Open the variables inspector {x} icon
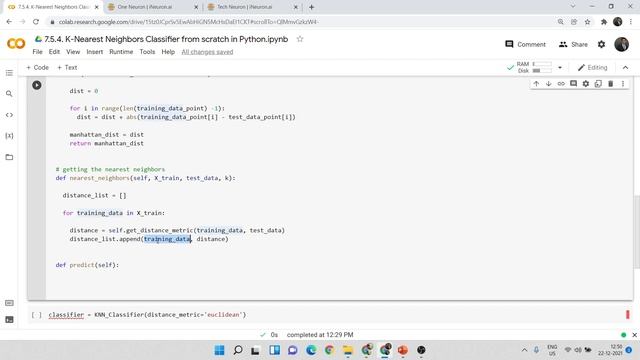The height and width of the screenshot is (360, 640). [x=9, y=136]
